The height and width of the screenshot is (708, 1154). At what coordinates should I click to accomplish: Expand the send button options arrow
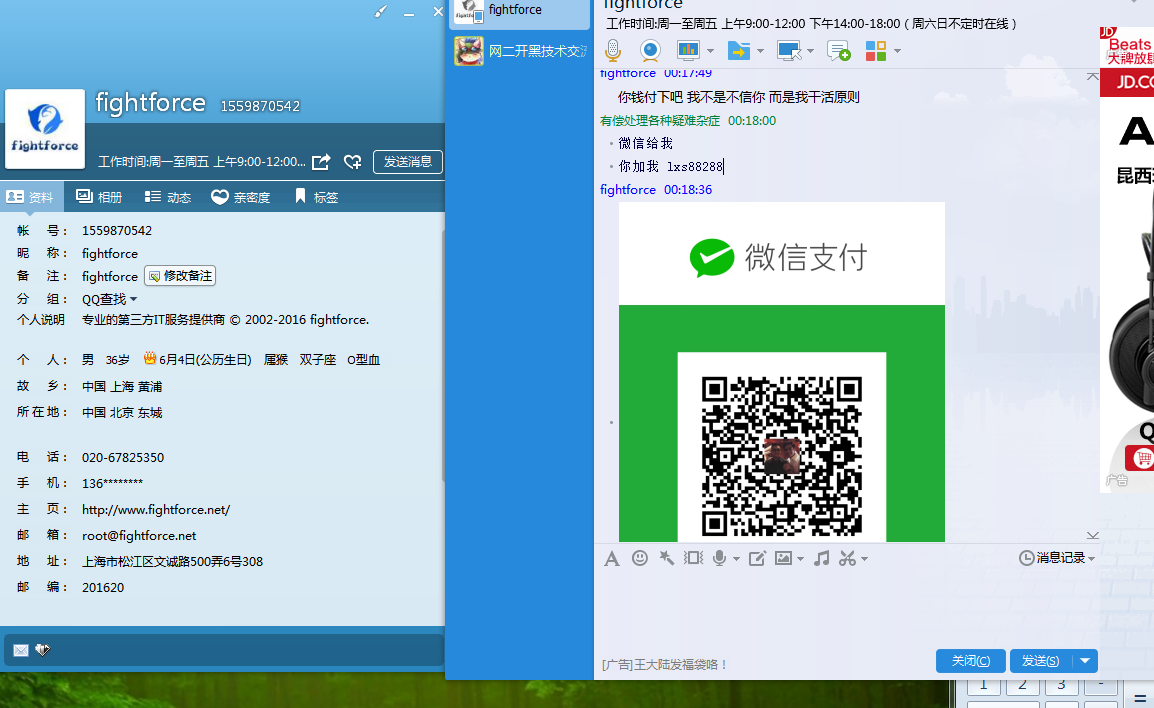(1085, 661)
